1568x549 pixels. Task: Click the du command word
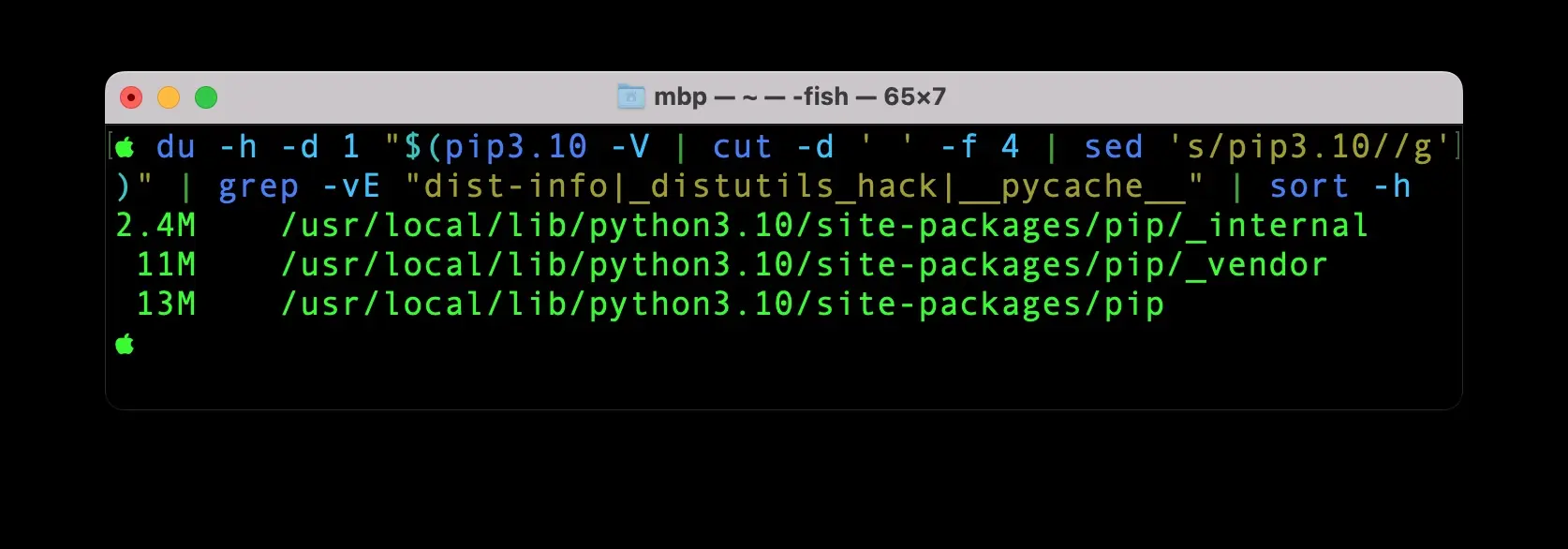176,147
